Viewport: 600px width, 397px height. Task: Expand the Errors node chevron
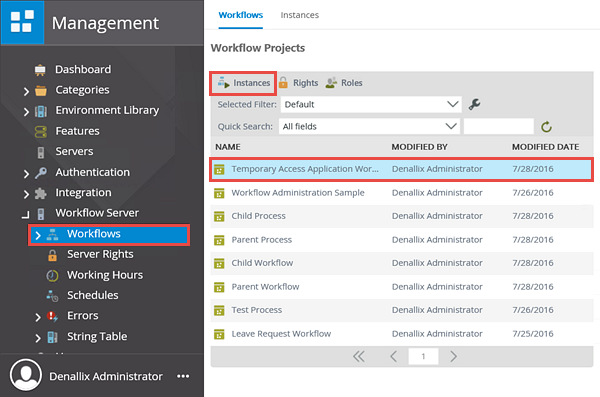coord(38,317)
